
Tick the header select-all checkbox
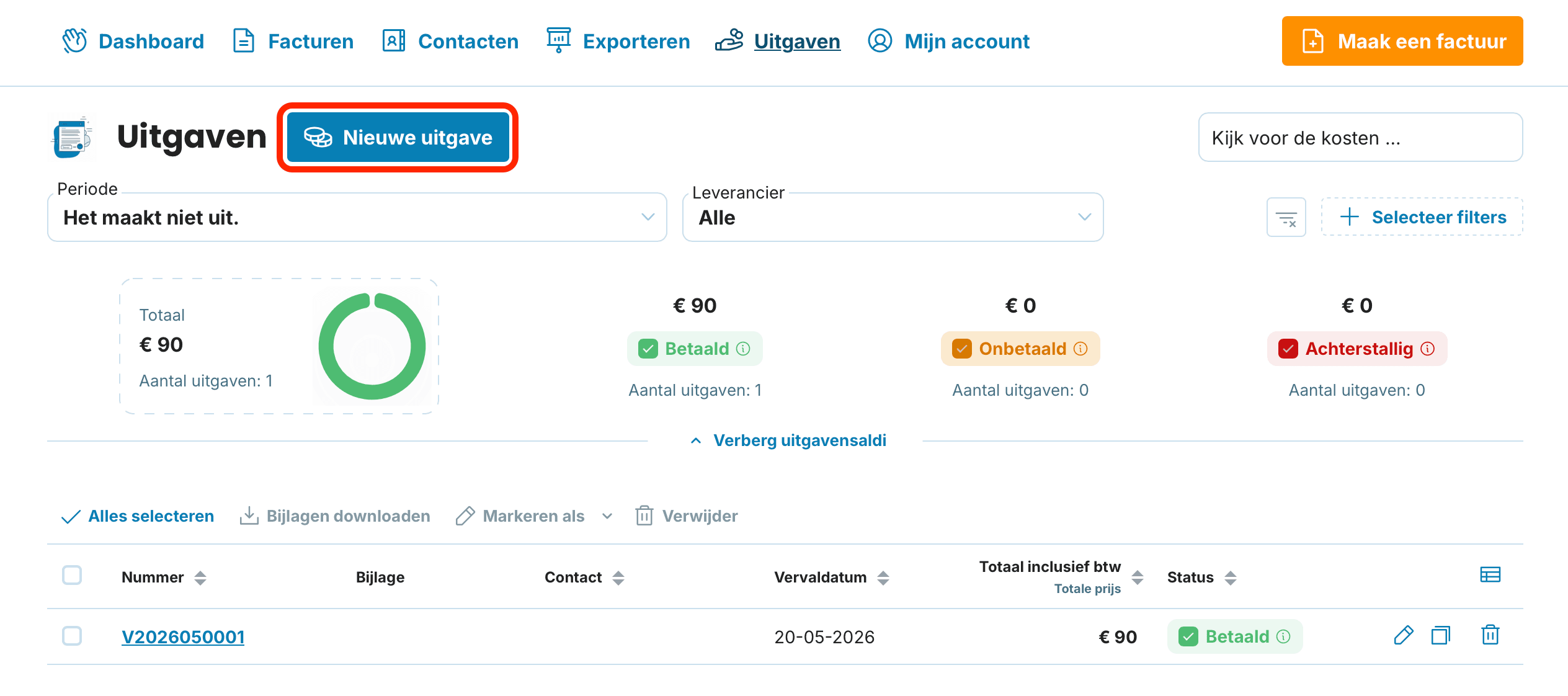[72, 575]
